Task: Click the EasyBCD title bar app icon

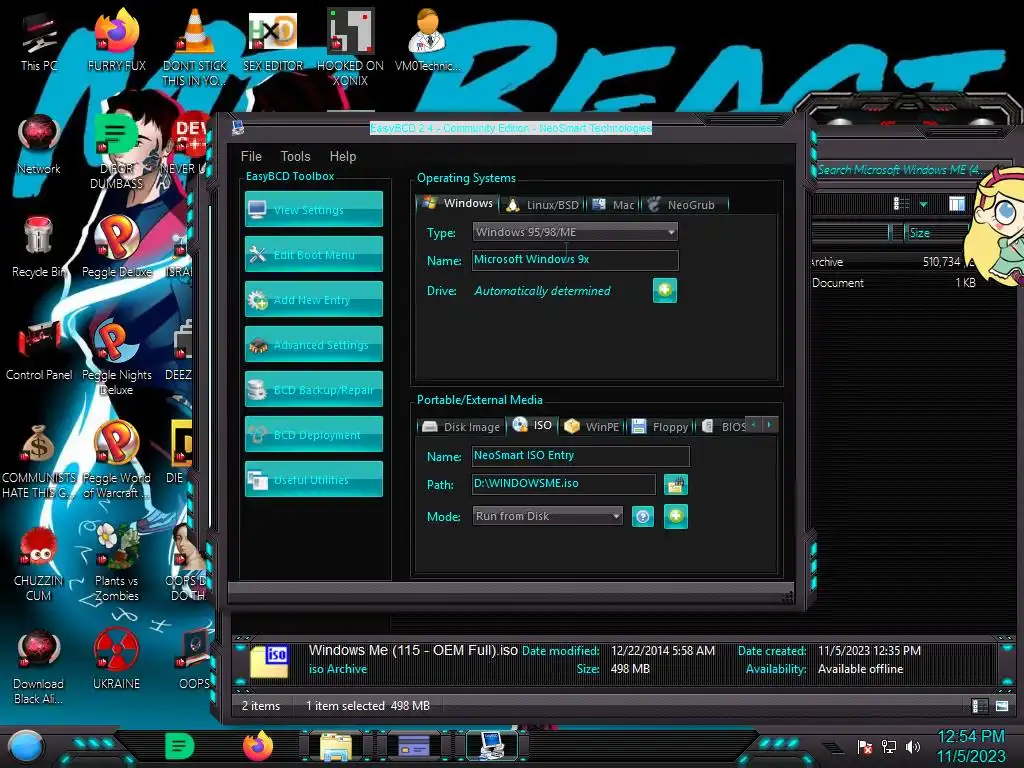Action: 238,127
